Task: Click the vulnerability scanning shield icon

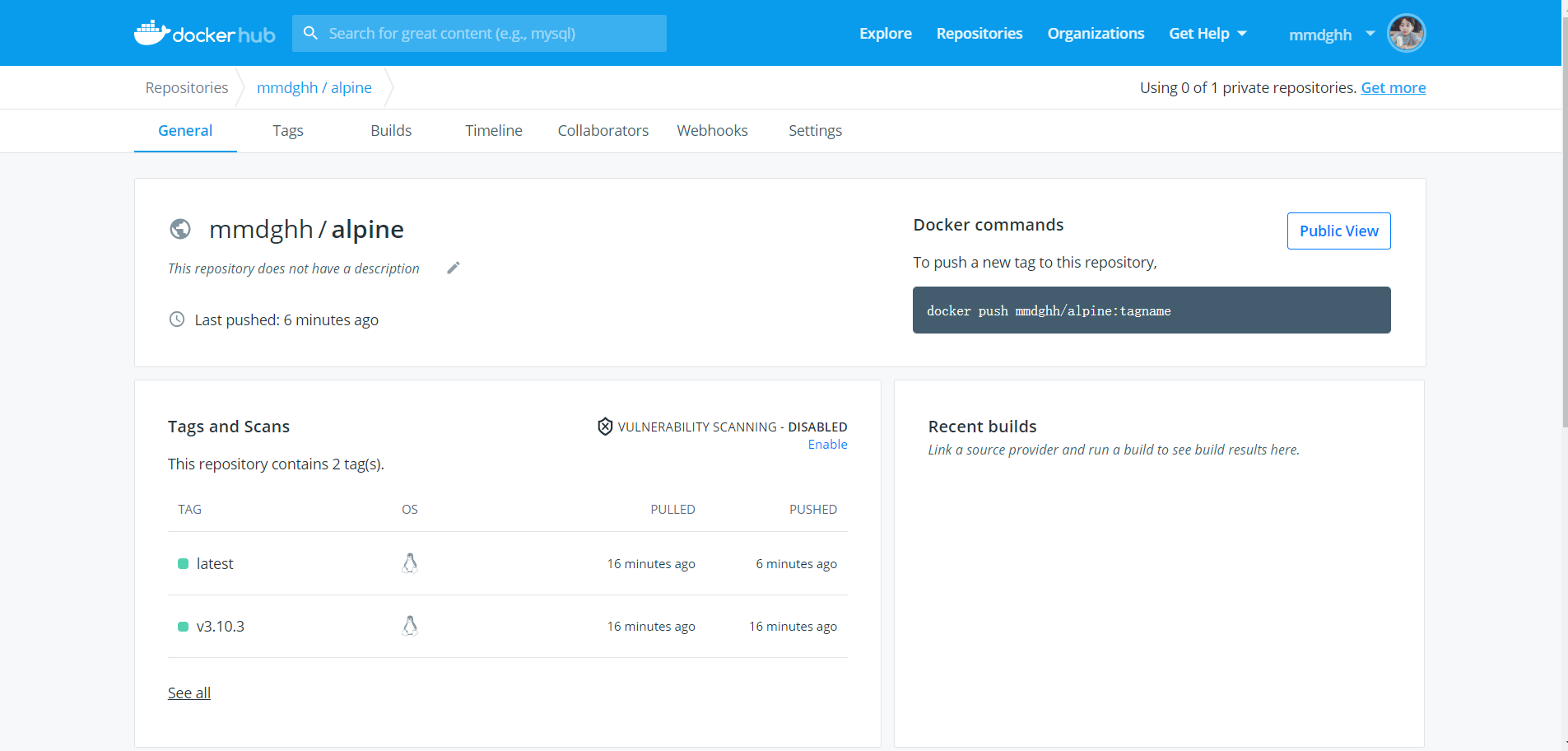Action: [605, 427]
